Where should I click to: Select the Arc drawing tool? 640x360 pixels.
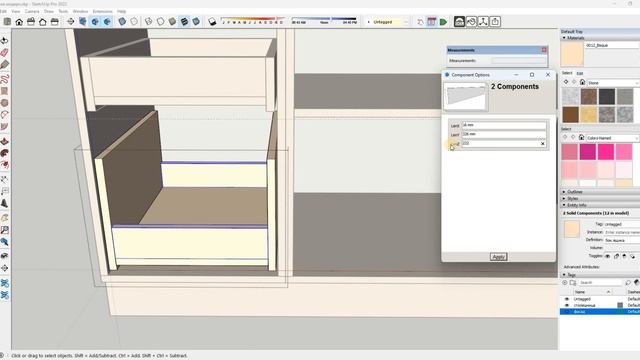coord(4,115)
